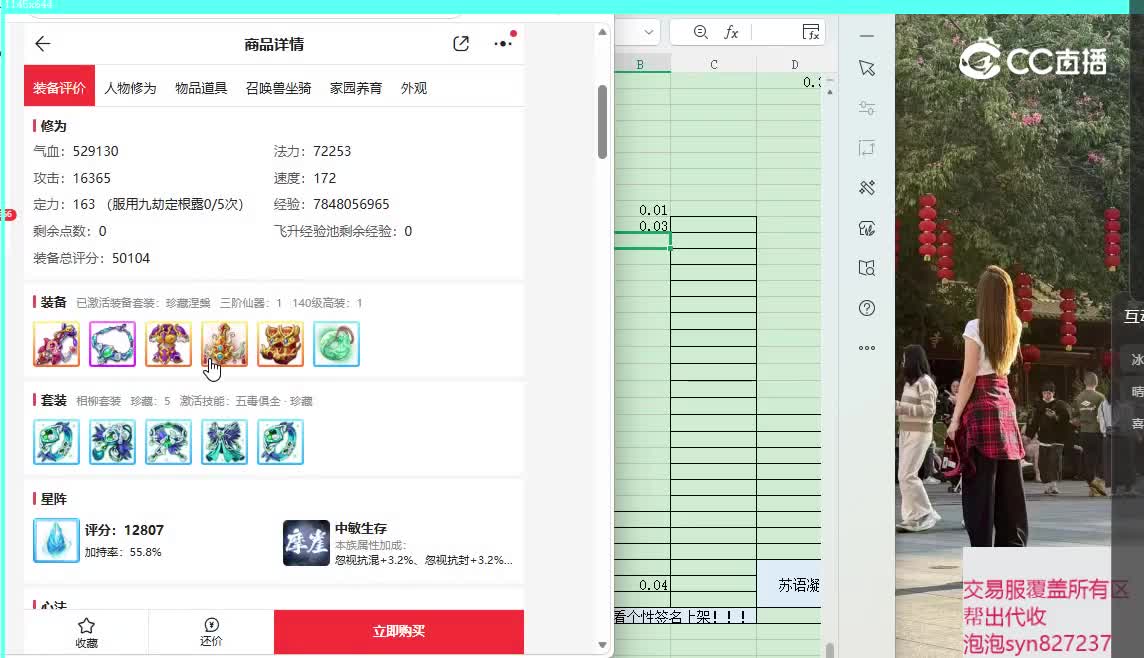This screenshot has height=658, width=1144.
Task: Select the 装备评价 tab
Action: point(59,88)
